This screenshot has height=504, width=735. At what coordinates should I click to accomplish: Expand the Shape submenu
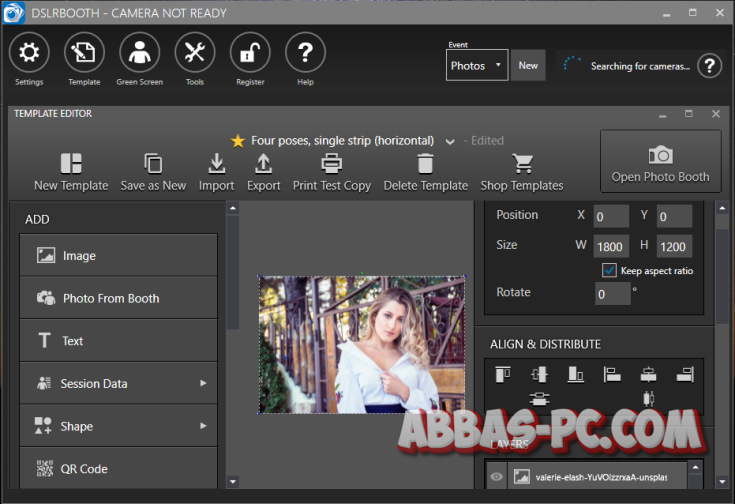(203, 426)
